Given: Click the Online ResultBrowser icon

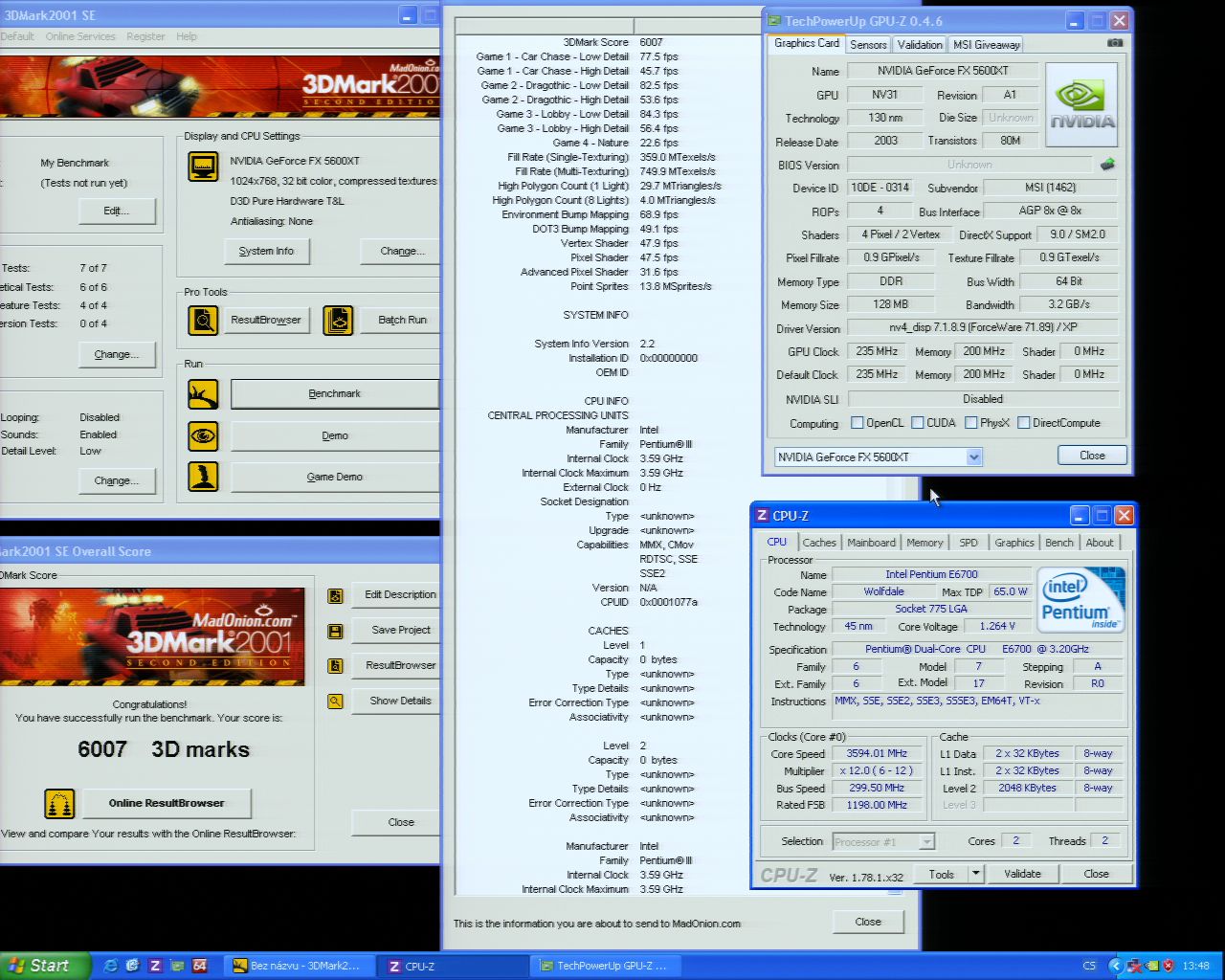Looking at the screenshot, I should pyautogui.click(x=59, y=803).
